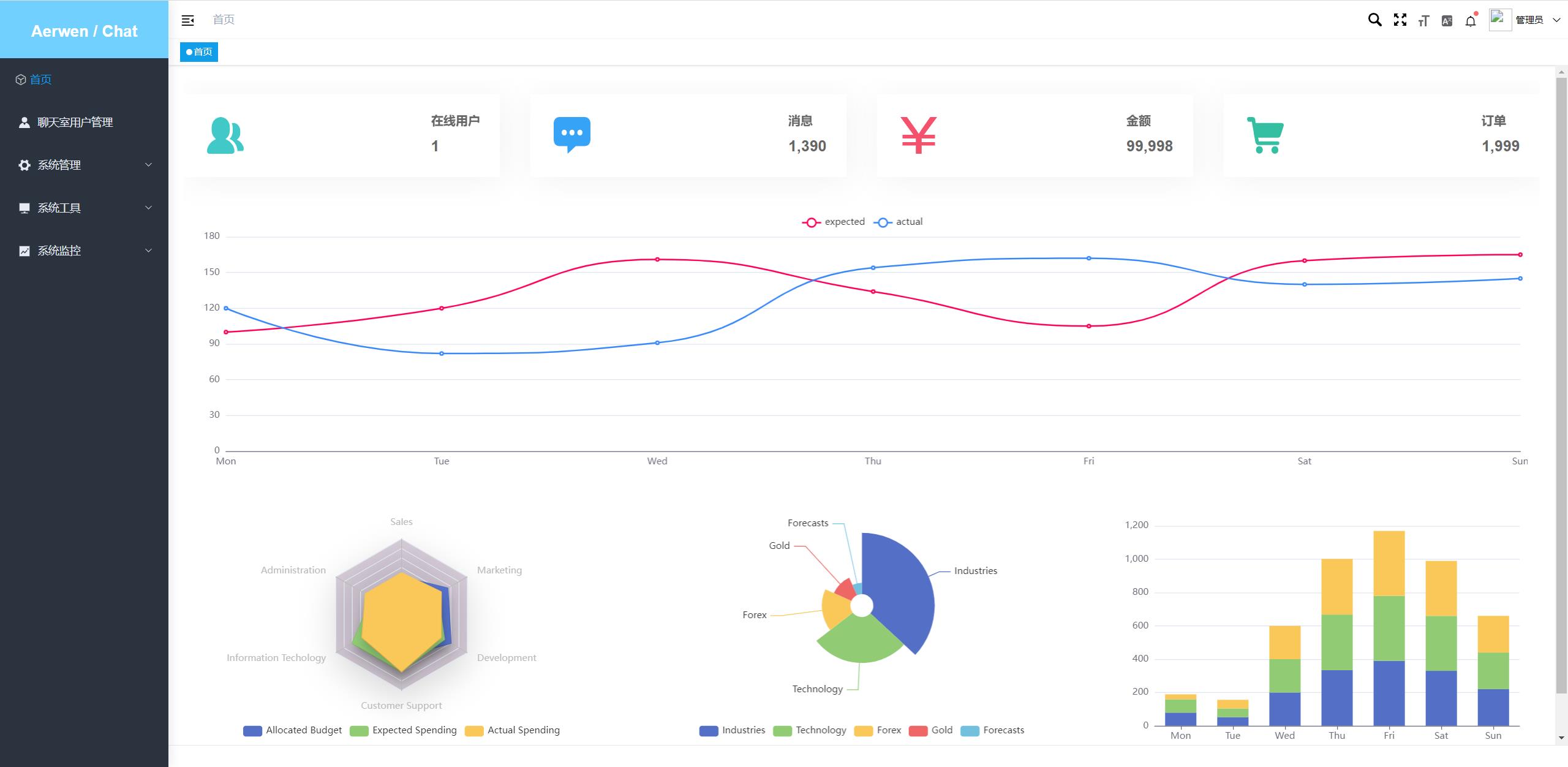Expand the 管理员 user dropdown arrow
Viewport: 1568px width, 767px height.
pyautogui.click(x=1556, y=20)
